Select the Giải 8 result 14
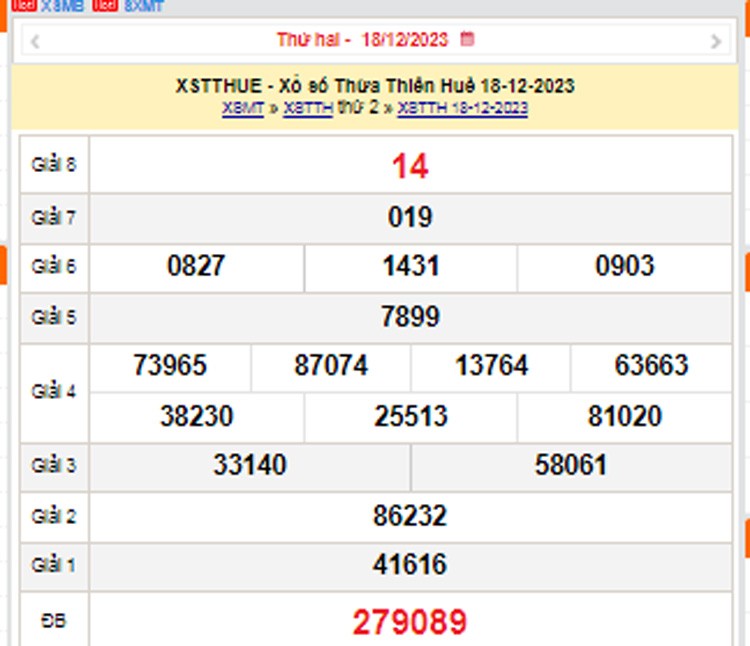Viewport: 750px width, 646px height. [410, 166]
